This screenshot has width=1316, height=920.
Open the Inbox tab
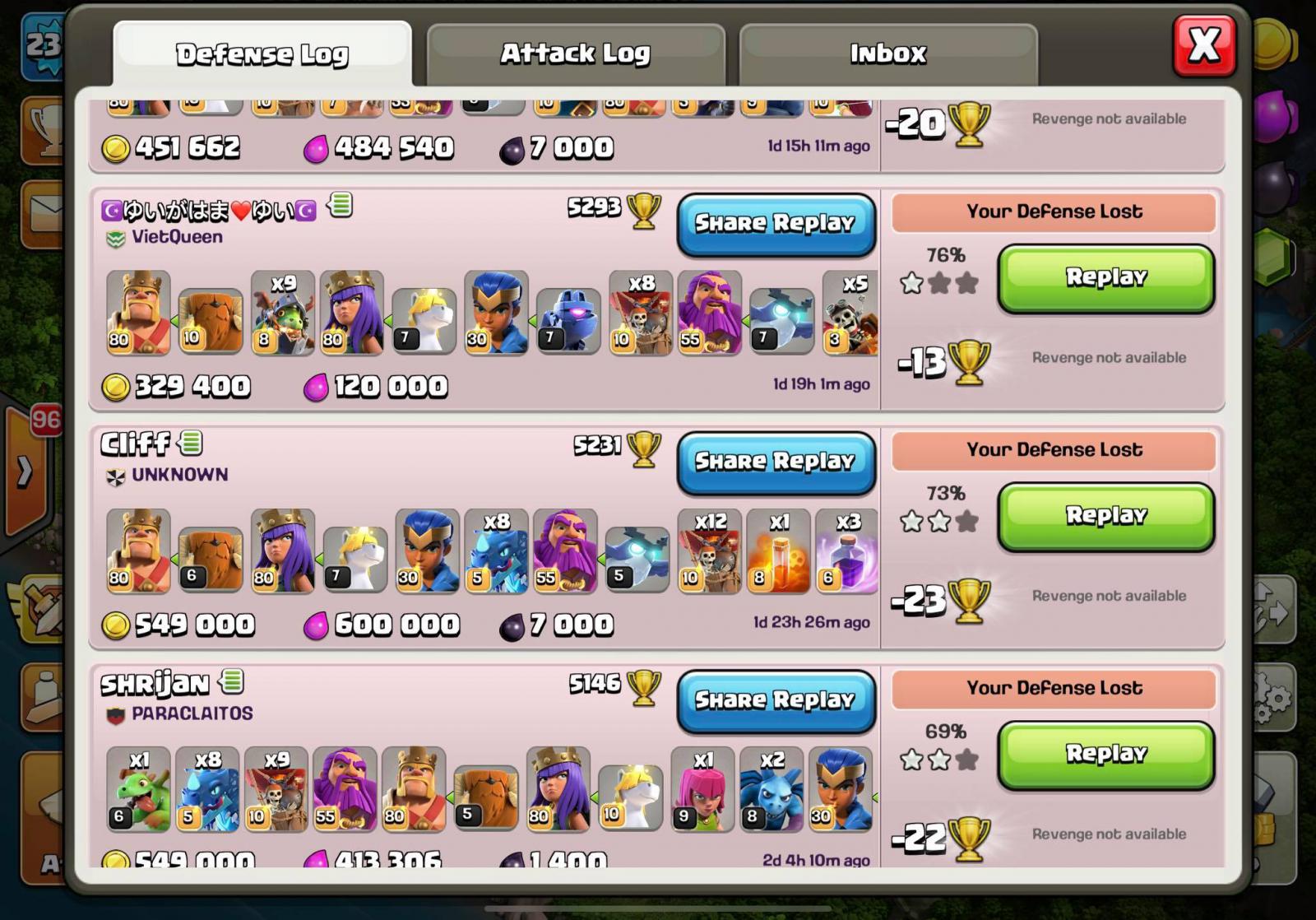pyautogui.click(x=888, y=54)
